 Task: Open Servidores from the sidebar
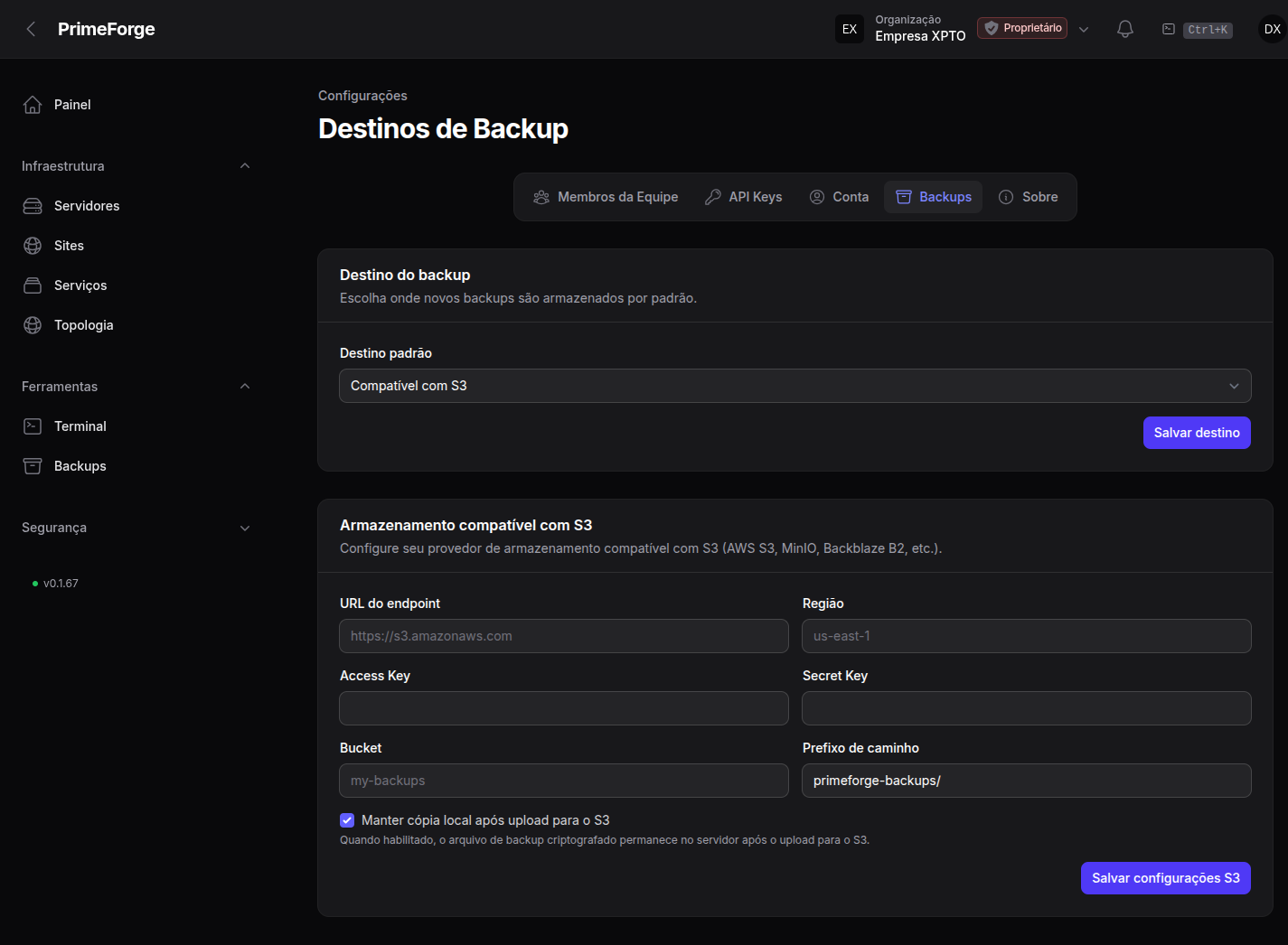tap(87, 206)
